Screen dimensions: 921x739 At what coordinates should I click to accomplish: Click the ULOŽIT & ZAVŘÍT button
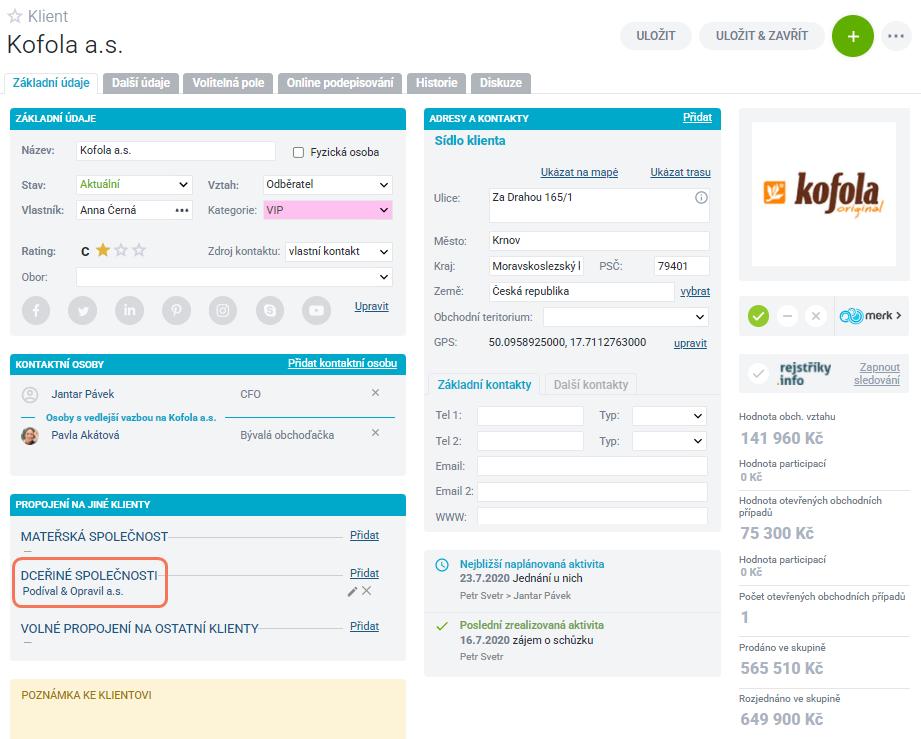pos(762,36)
